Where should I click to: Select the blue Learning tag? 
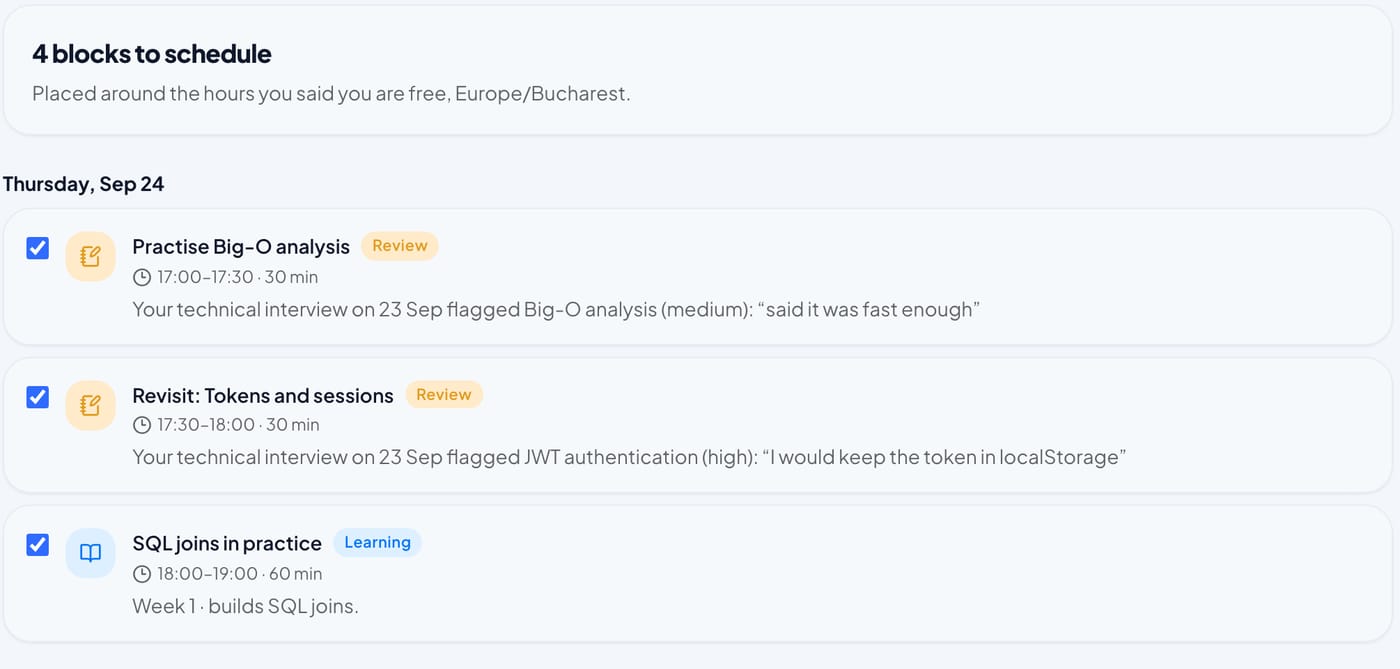[377, 542]
